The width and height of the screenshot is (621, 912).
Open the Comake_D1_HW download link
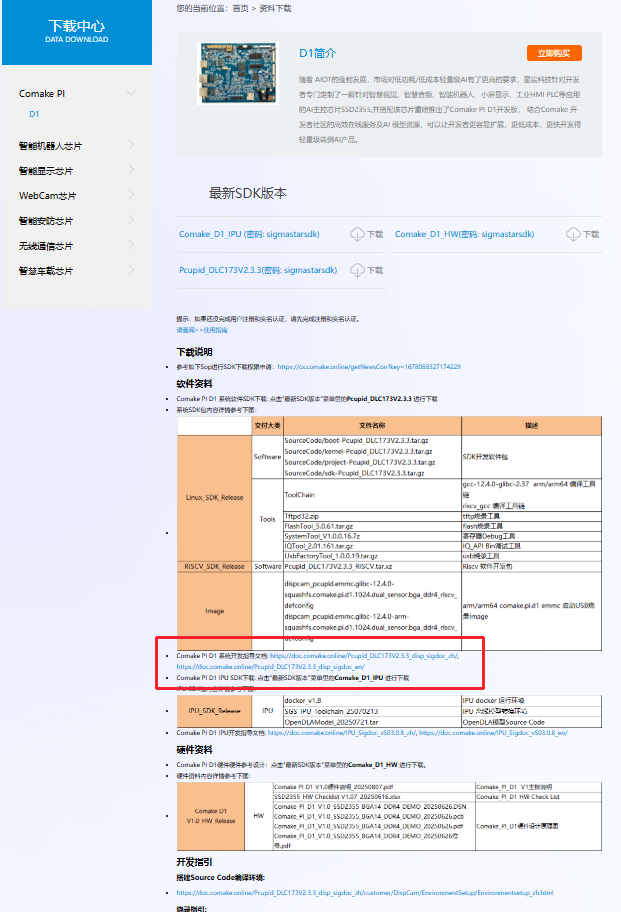(465, 234)
